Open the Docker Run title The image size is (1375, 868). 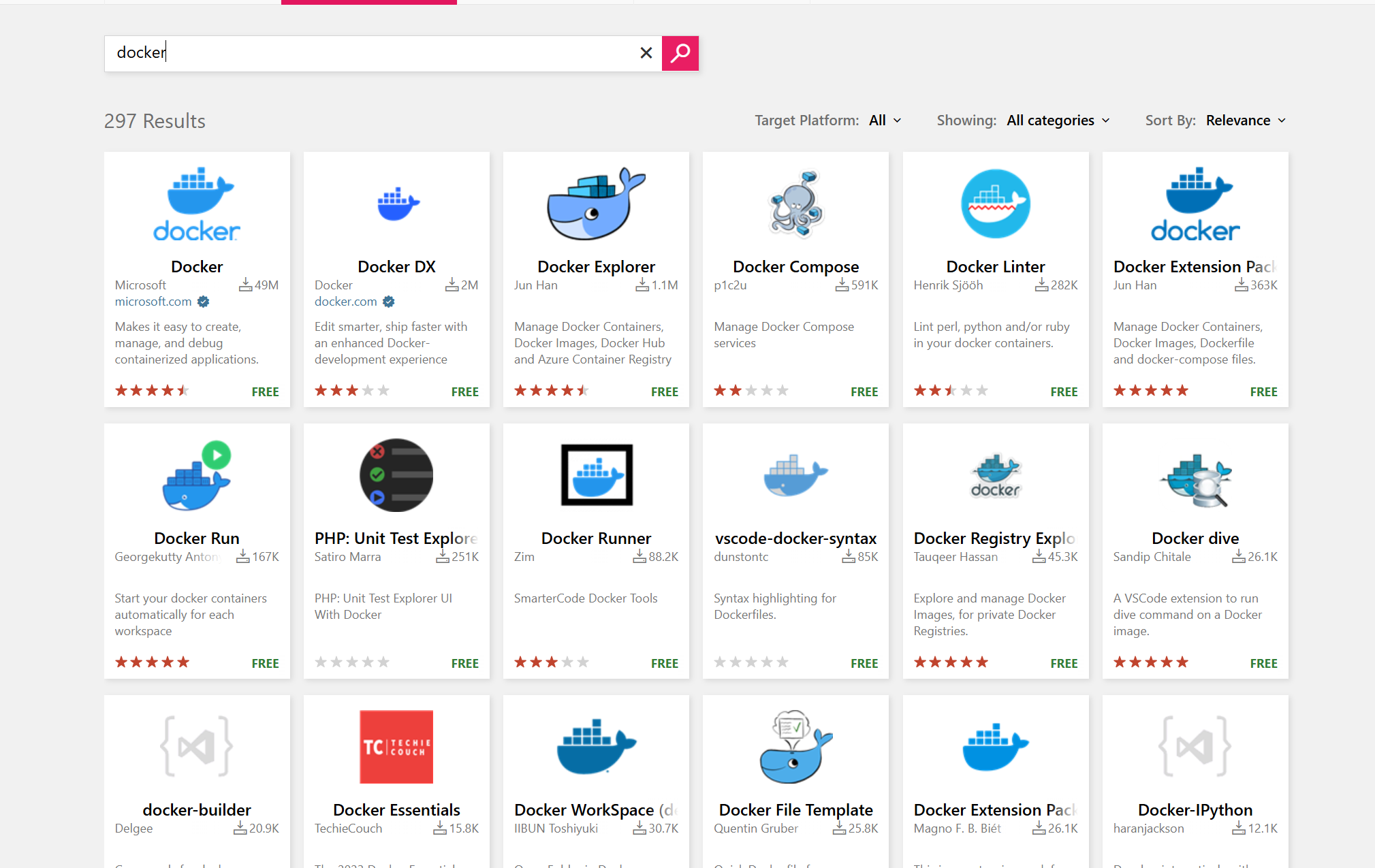point(197,538)
